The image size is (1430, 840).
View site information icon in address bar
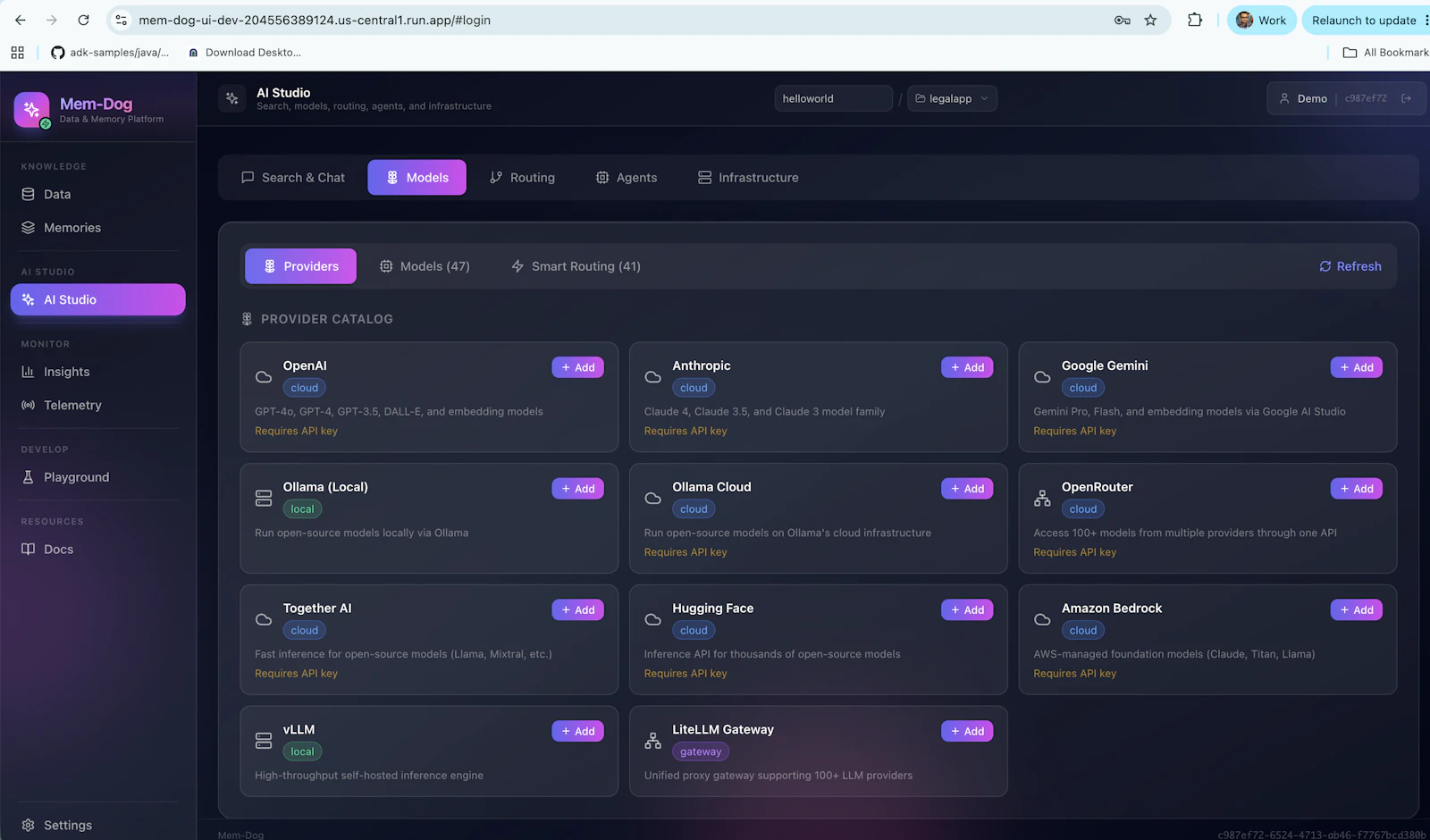122,20
